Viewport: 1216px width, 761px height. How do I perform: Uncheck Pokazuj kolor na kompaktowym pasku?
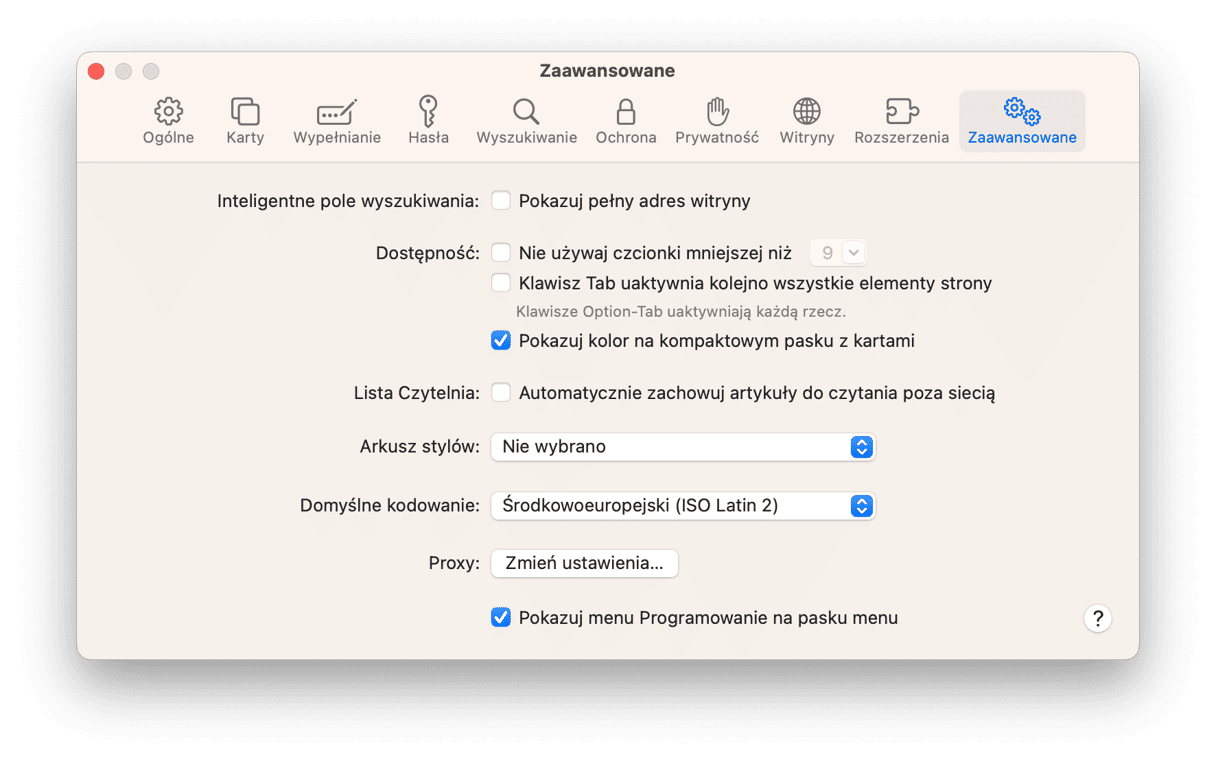(x=501, y=341)
